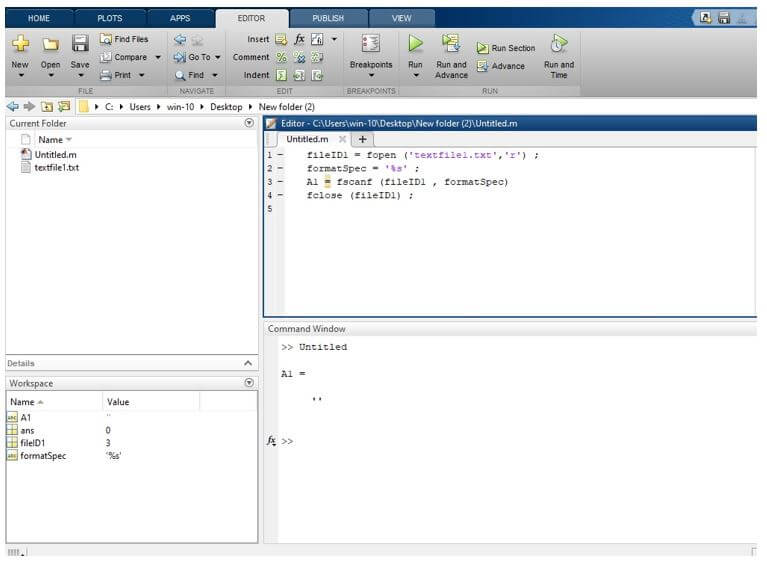
Task: Select textfile1.txt in Current Folder
Action: pos(57,168)
